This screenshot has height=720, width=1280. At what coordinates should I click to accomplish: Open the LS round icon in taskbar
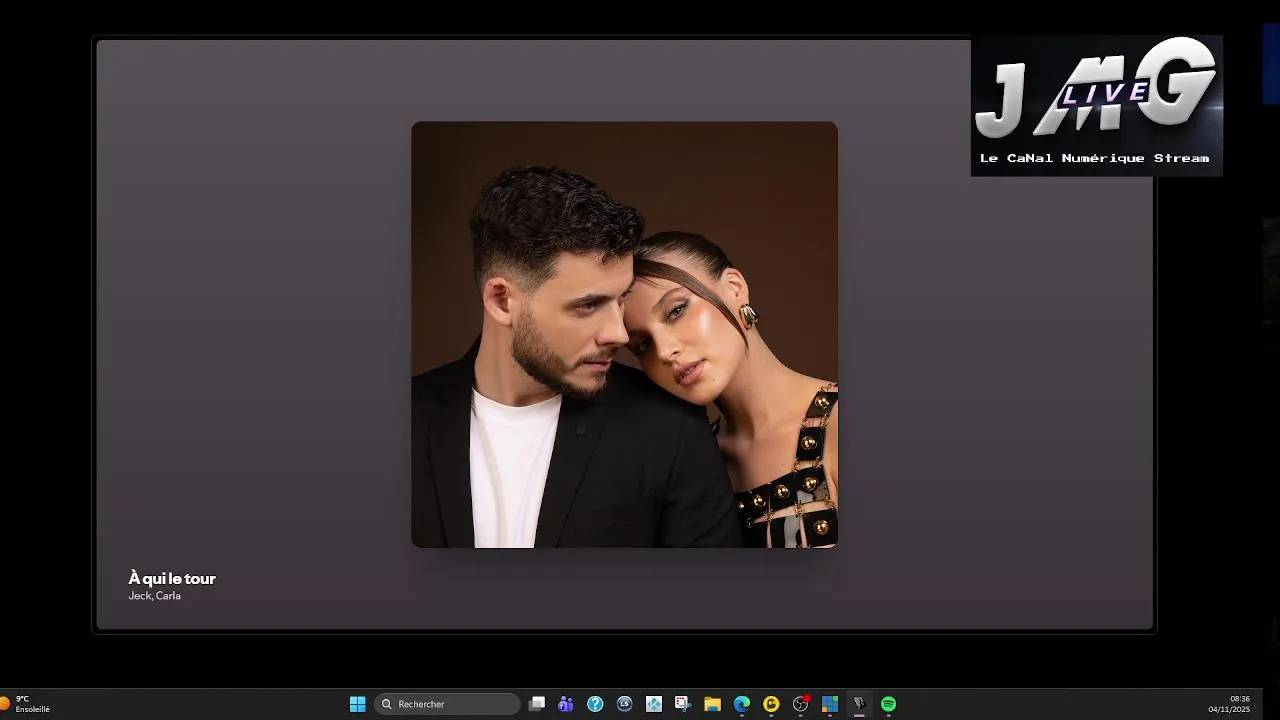coord(625,704)
